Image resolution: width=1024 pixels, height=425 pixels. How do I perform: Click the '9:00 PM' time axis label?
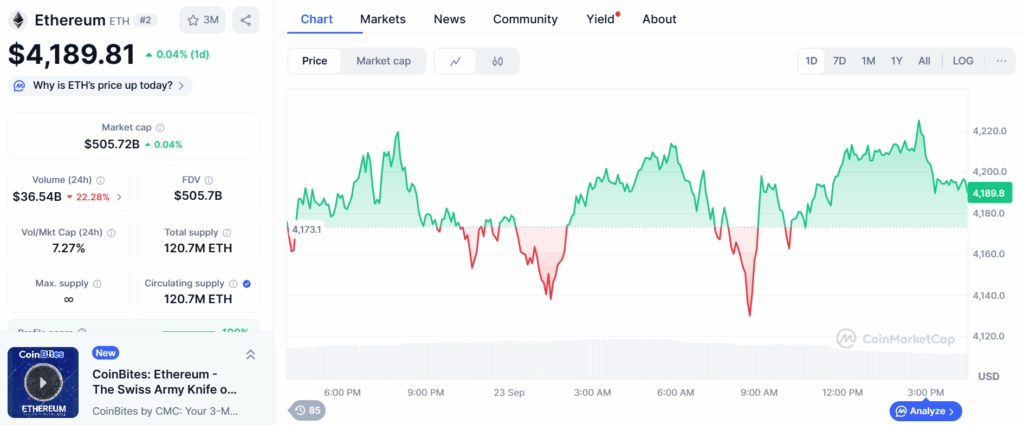point(426,392)
